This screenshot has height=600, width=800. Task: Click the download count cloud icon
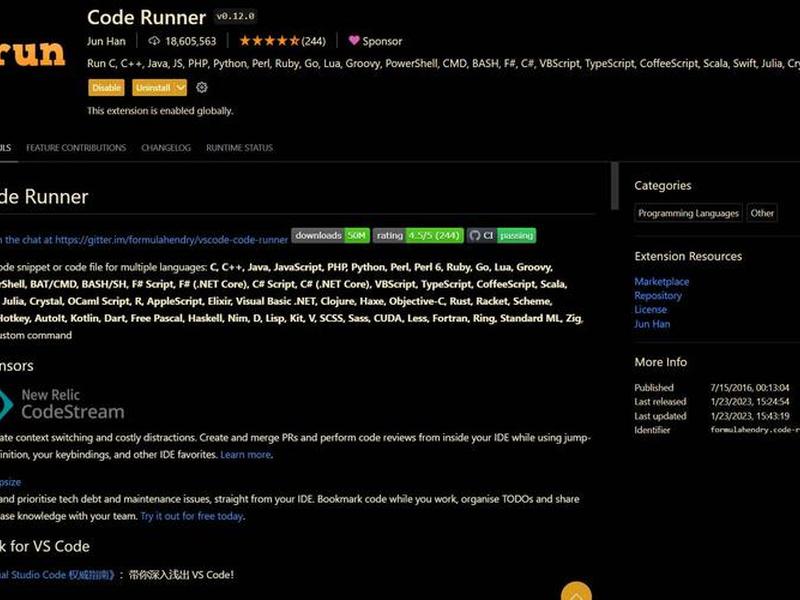154,41
